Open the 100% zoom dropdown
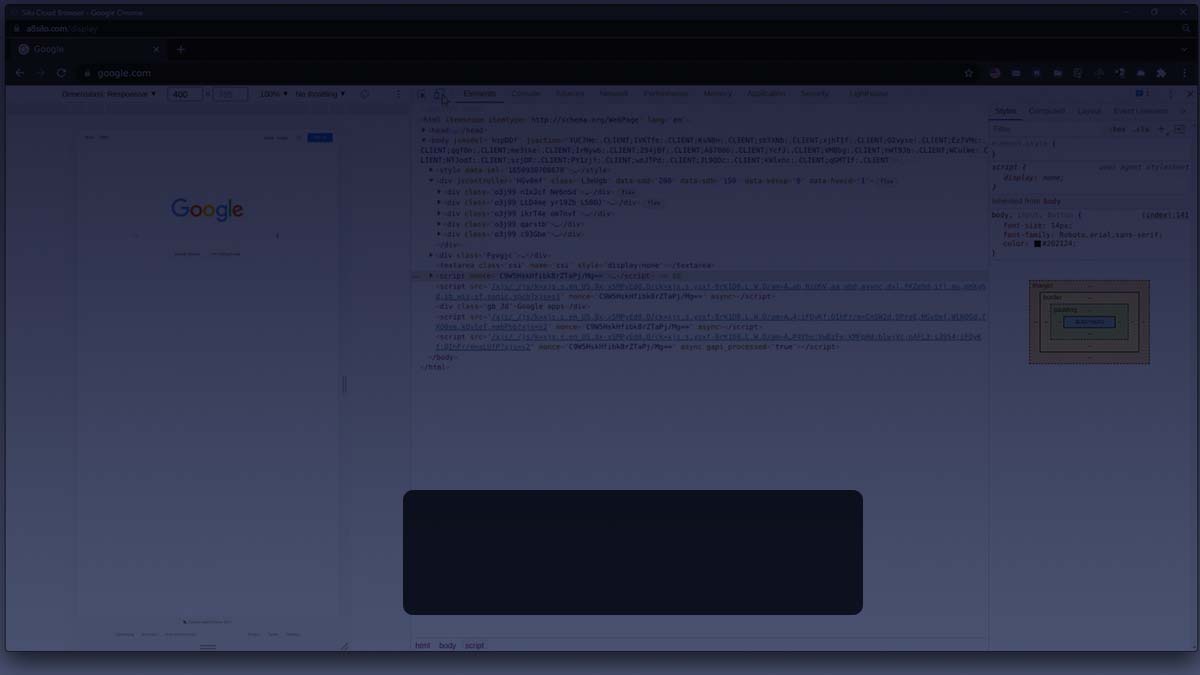Screen dimensions: 1200x675 click(x=273, y=94)
